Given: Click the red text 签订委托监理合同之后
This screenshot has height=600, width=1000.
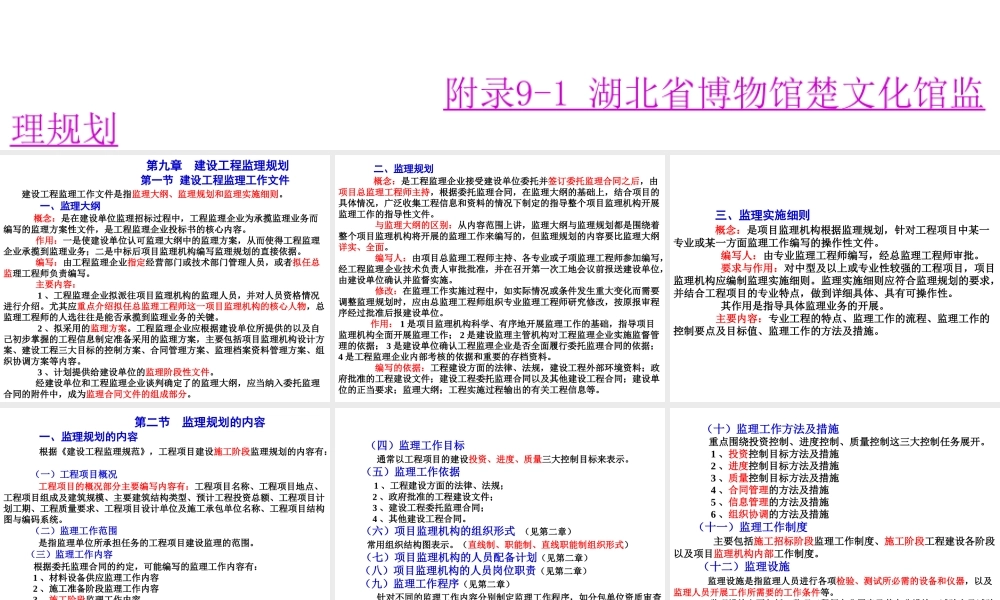Looking at the screenshot, I should click(593, 181).
